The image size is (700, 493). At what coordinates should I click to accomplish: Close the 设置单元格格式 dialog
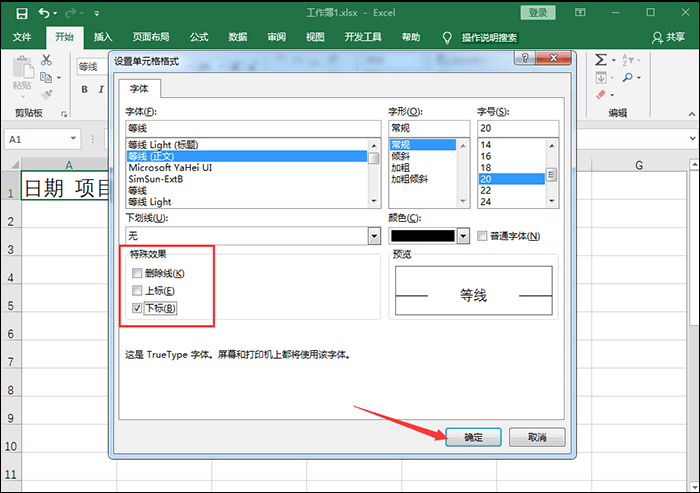(x=553, y=58)
